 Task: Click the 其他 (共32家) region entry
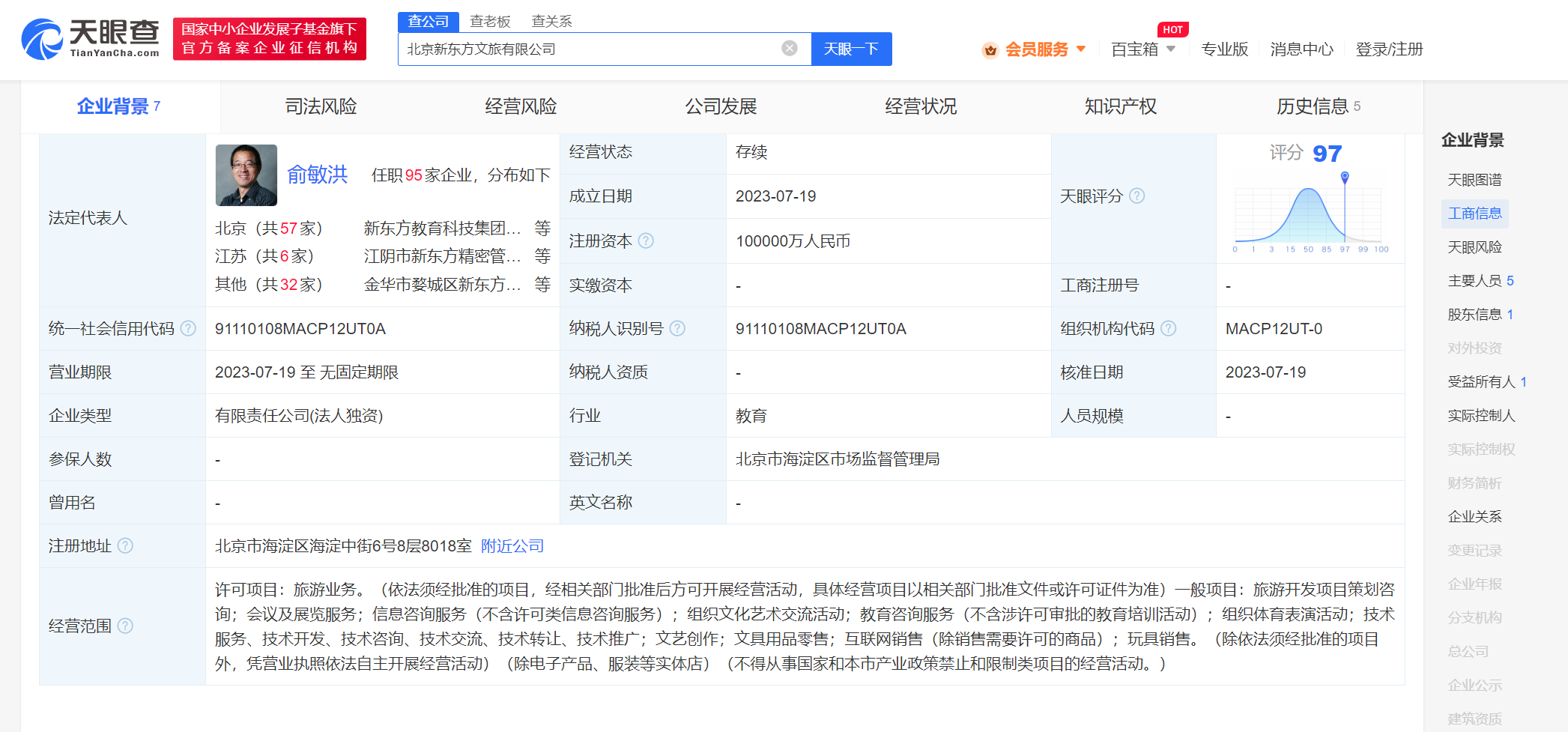point(269,285)
